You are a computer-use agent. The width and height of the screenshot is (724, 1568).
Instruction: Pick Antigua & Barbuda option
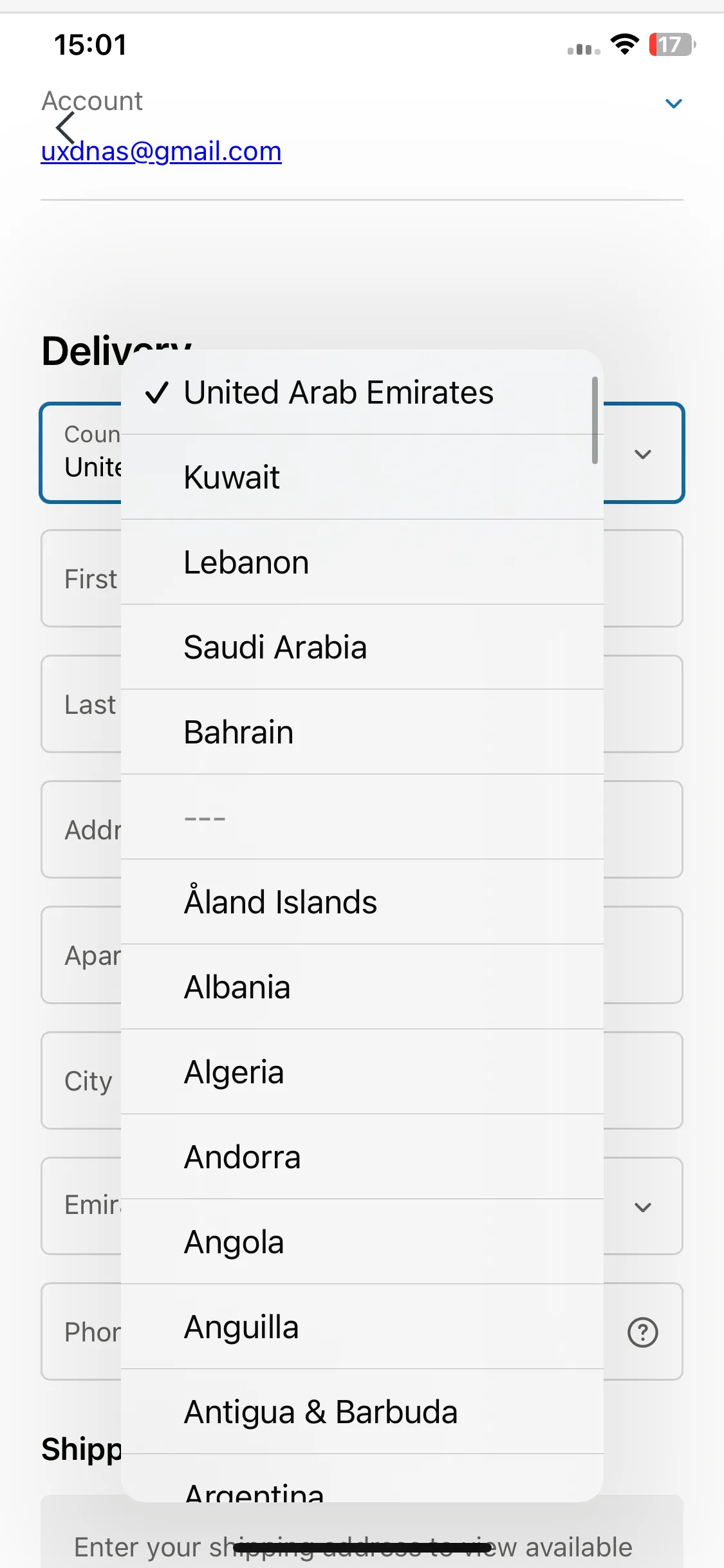click(362, 1412)
